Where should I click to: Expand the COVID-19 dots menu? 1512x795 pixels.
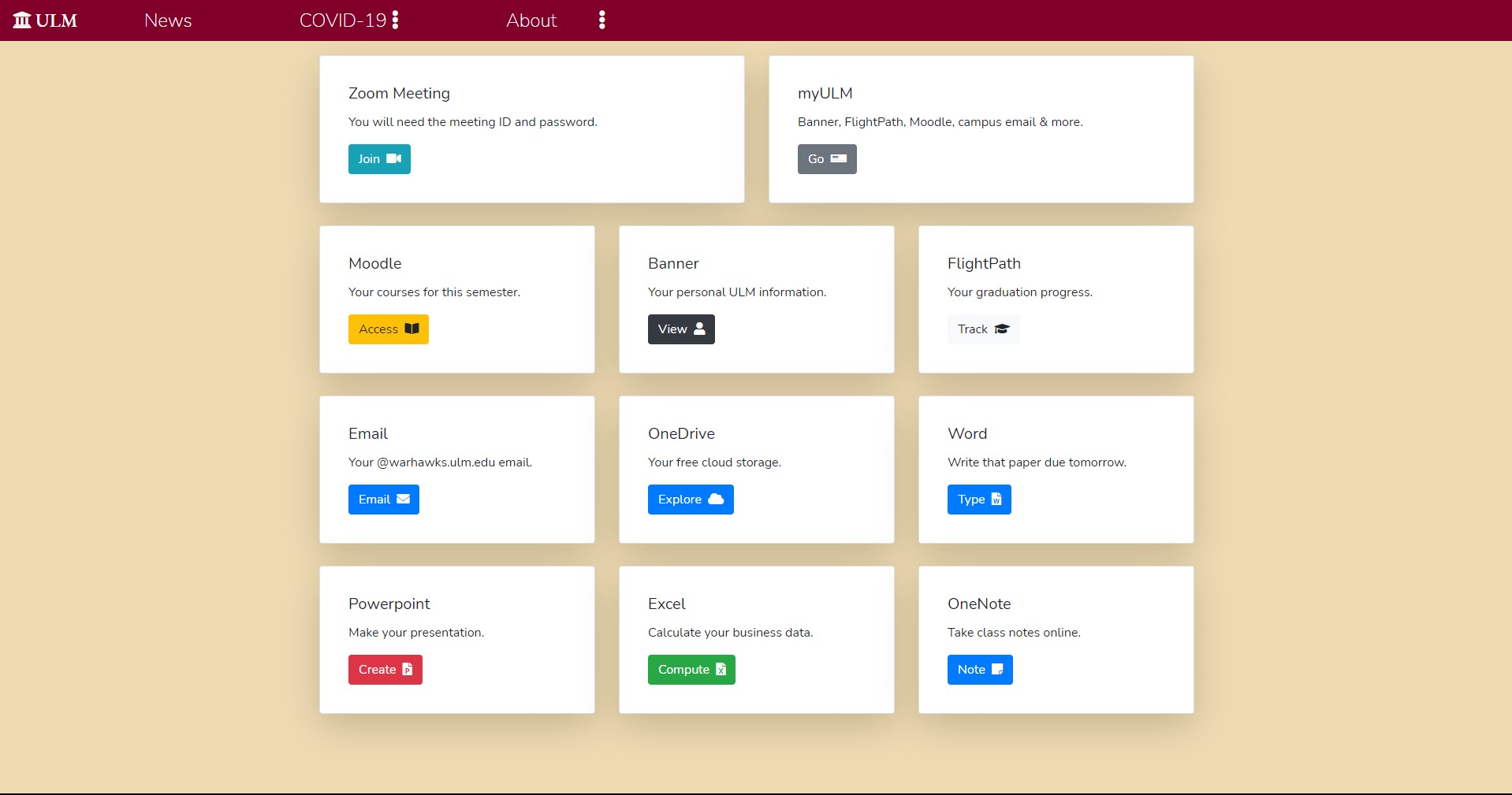click(395, 20)
